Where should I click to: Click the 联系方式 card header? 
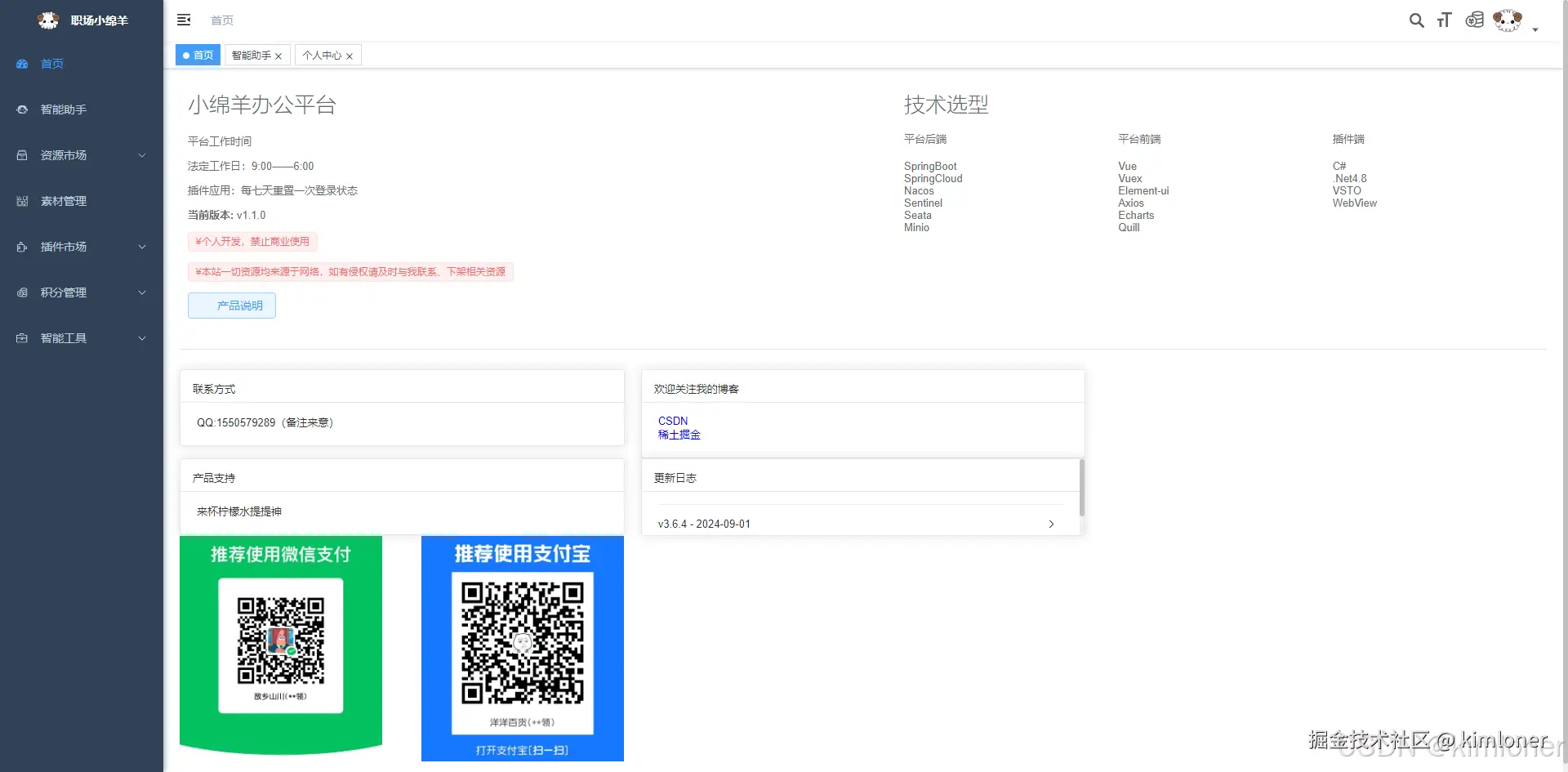coord(402,387)
